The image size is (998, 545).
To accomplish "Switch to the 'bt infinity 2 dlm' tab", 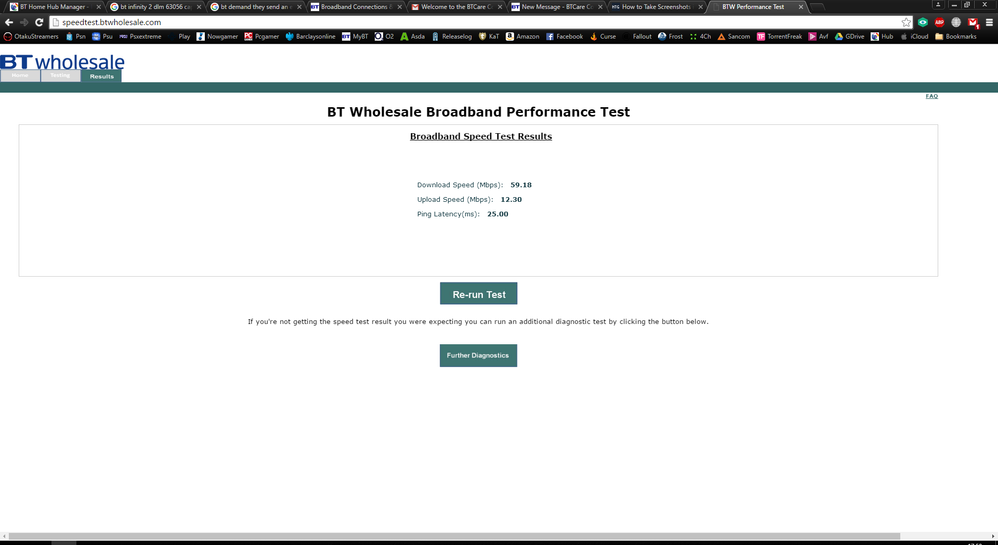I will click(x=155, y=7).
